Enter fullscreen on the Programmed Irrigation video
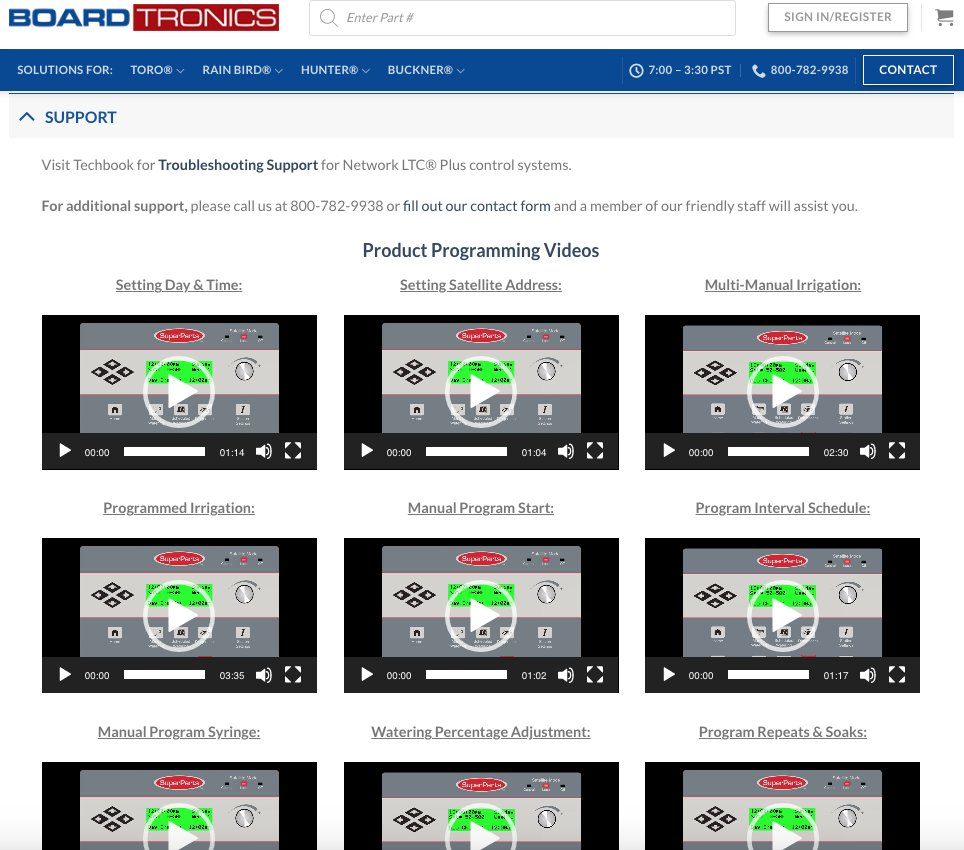Viewport: 964px width, 850px height. [x=293, y=675]
